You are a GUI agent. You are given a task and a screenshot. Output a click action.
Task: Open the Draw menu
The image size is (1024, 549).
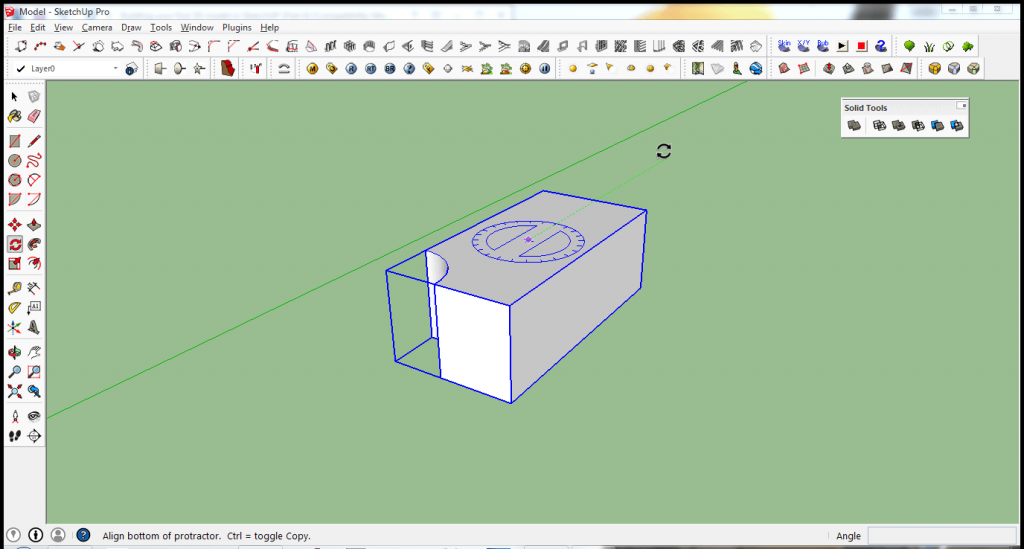[x=131, y=27]
